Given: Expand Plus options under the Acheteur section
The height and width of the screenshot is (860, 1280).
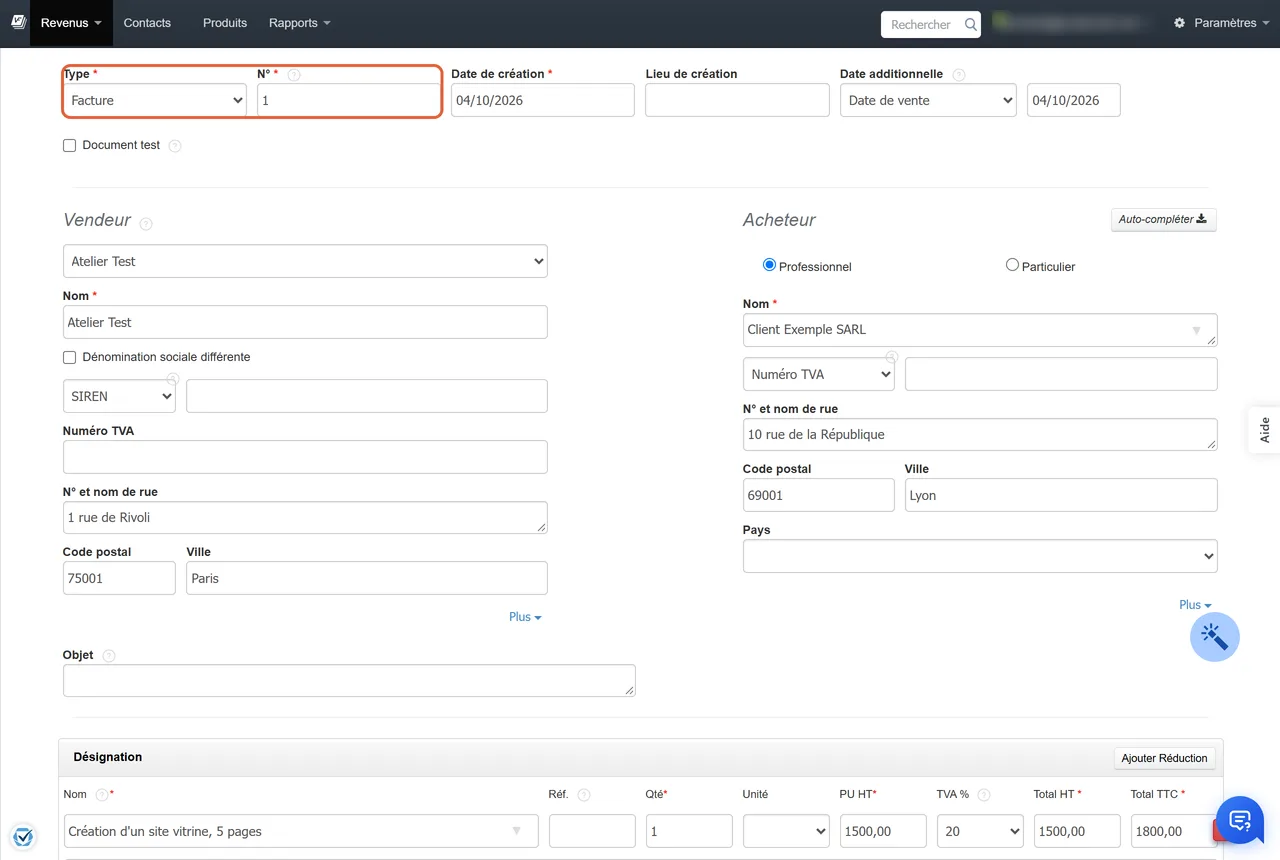Looking at the screenshot, I should click(x=1195, y=605).
